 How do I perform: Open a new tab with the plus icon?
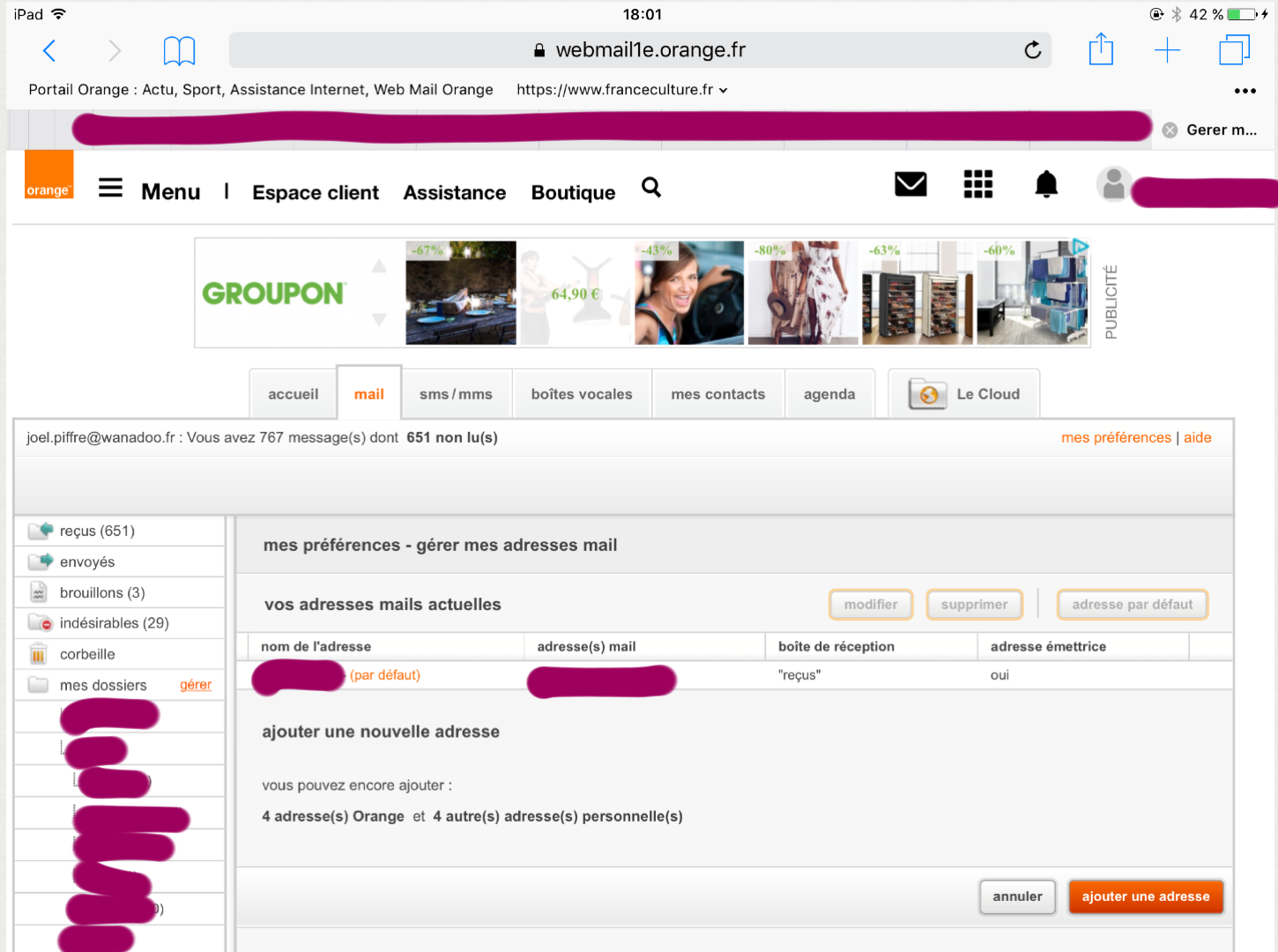tap(1167, 50)
